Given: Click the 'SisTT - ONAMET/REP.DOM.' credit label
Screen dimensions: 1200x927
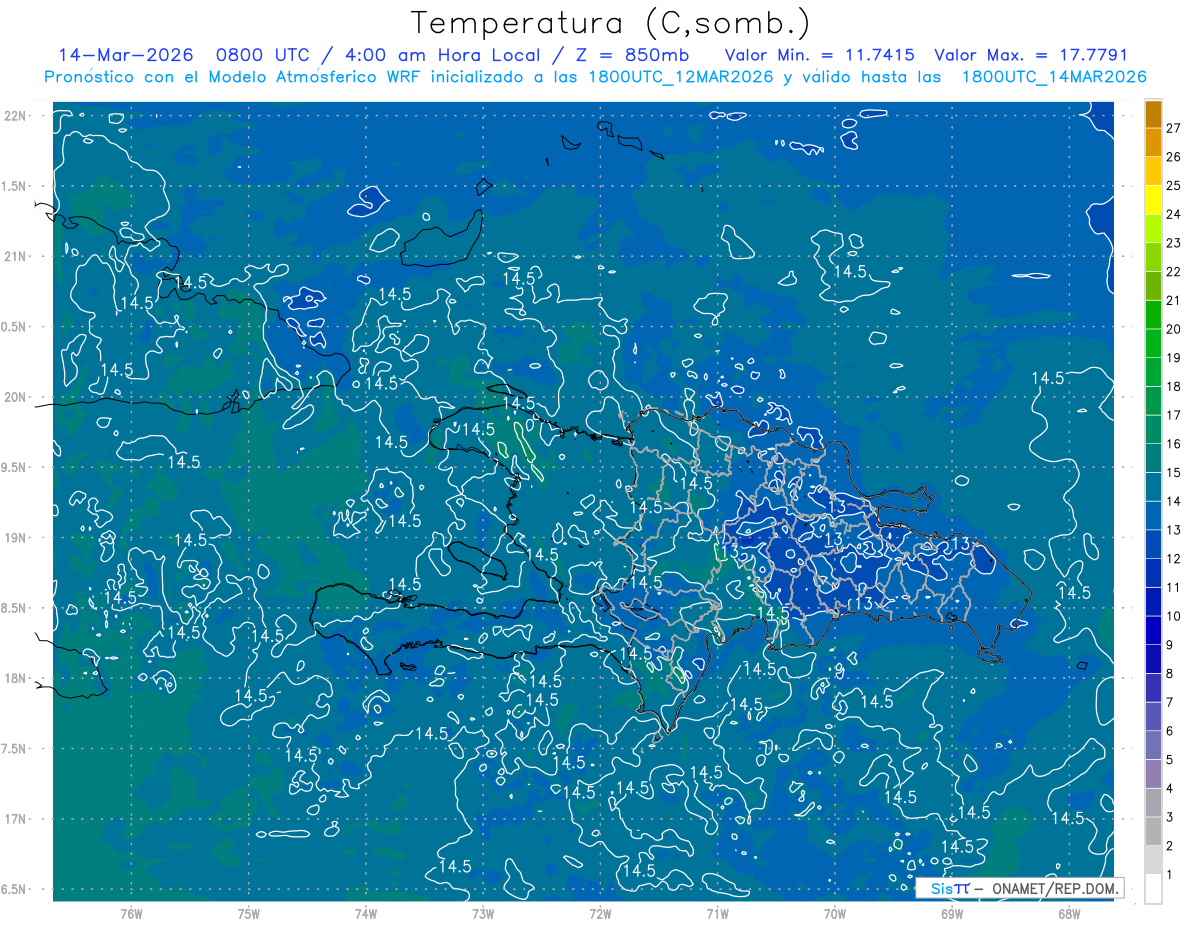Looking at the screenshot, I should pos(1019,888).
